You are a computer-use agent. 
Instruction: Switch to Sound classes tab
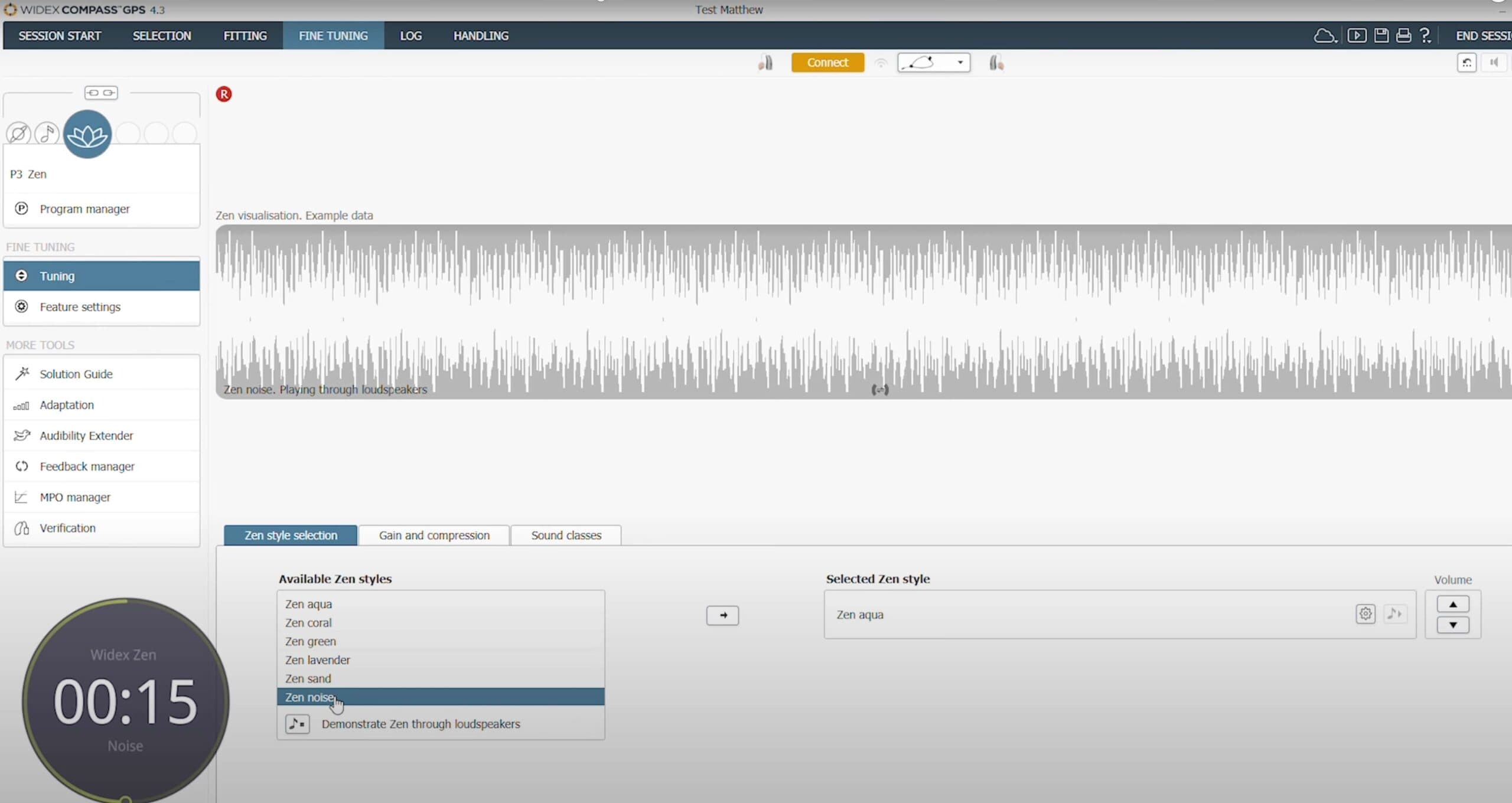tap(566, 536)
